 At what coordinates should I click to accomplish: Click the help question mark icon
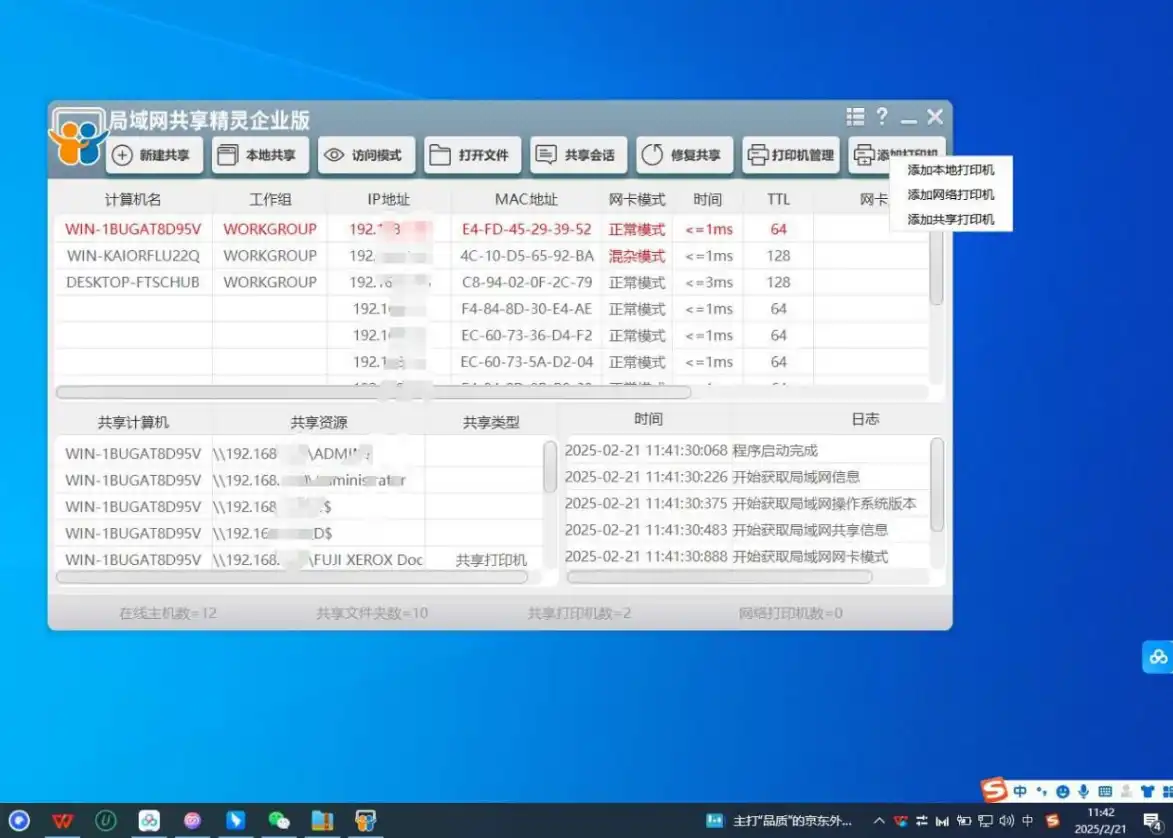881,117
